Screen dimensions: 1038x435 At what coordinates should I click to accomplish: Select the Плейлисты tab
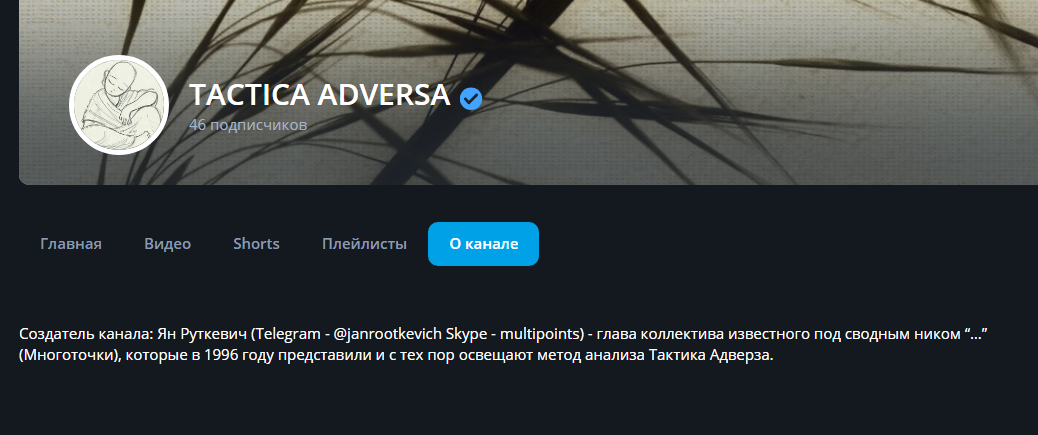point(364,244)
